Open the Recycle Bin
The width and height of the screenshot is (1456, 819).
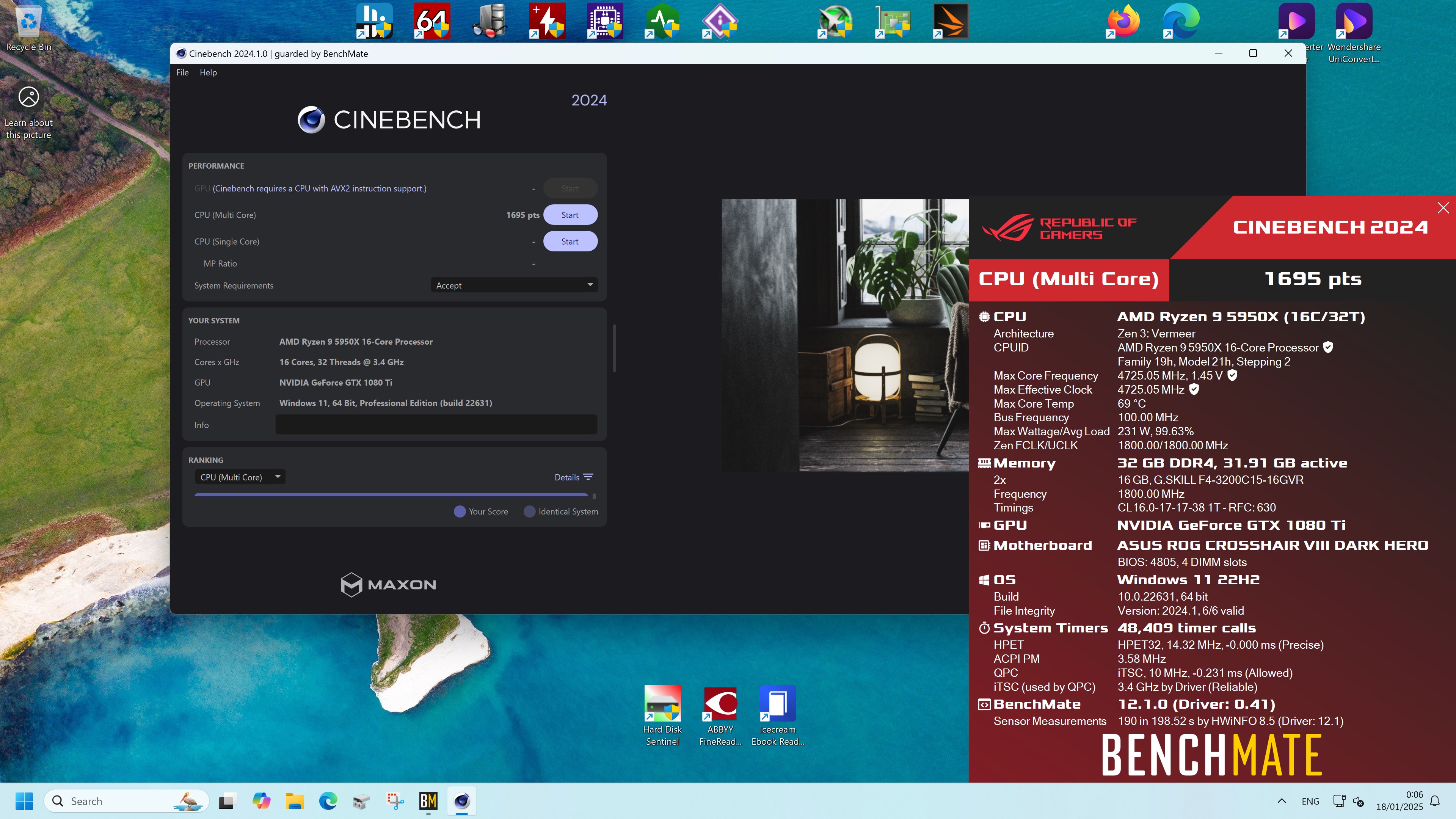[x=28, y=28]
